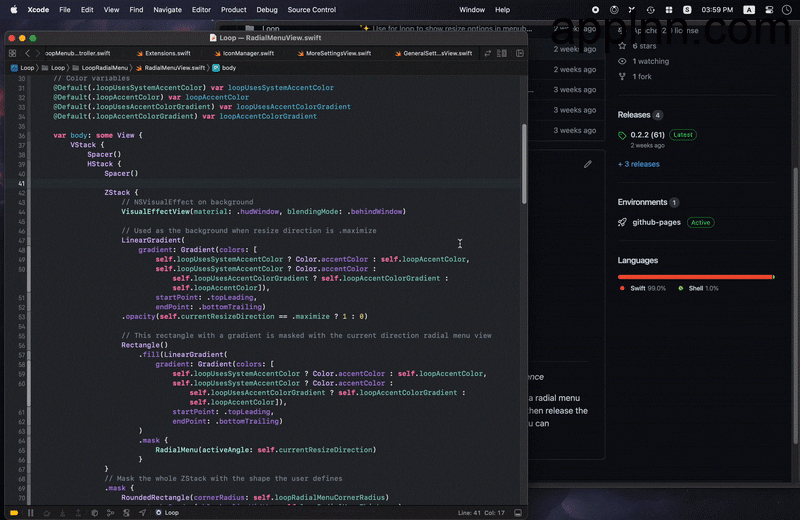Click the Shell 1.0% language entry
This screenshot has width=800, height=520.
pyautogui.click(x=698, y=288)
